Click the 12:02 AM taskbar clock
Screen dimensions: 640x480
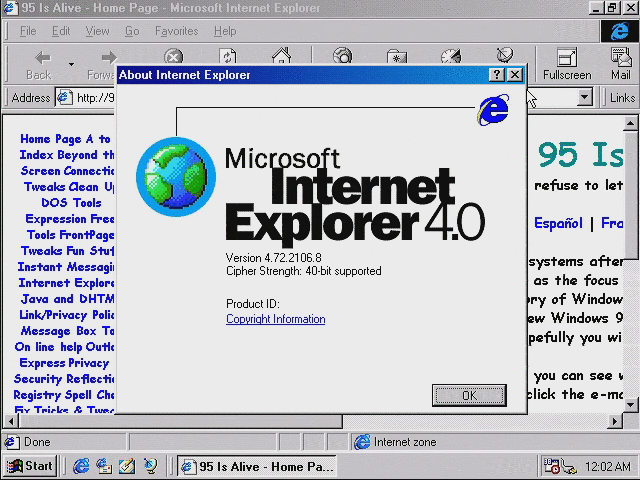pyautogui.click(x=607, y=466)
